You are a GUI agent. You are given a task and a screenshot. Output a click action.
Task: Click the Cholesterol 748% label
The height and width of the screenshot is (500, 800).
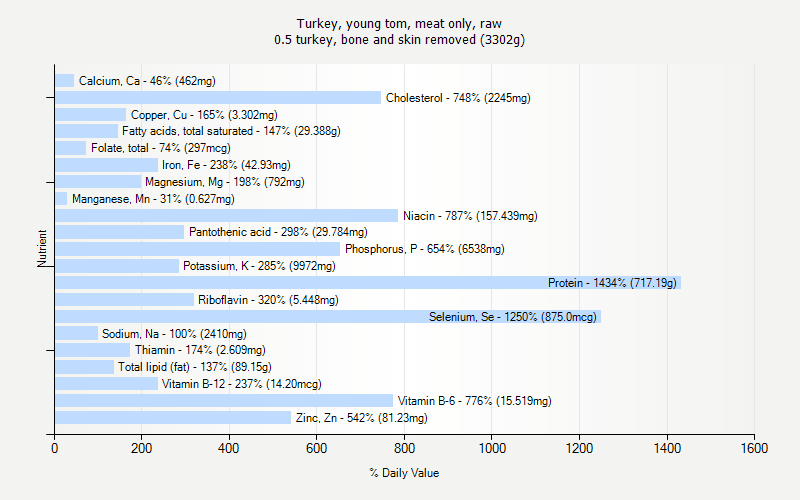pos(458,98)
